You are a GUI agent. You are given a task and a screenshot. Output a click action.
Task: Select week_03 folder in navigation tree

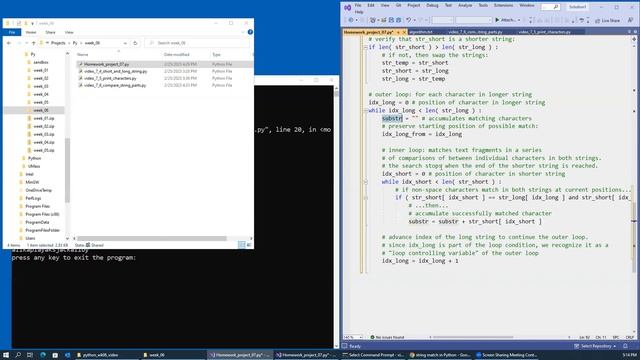[40, 86]
